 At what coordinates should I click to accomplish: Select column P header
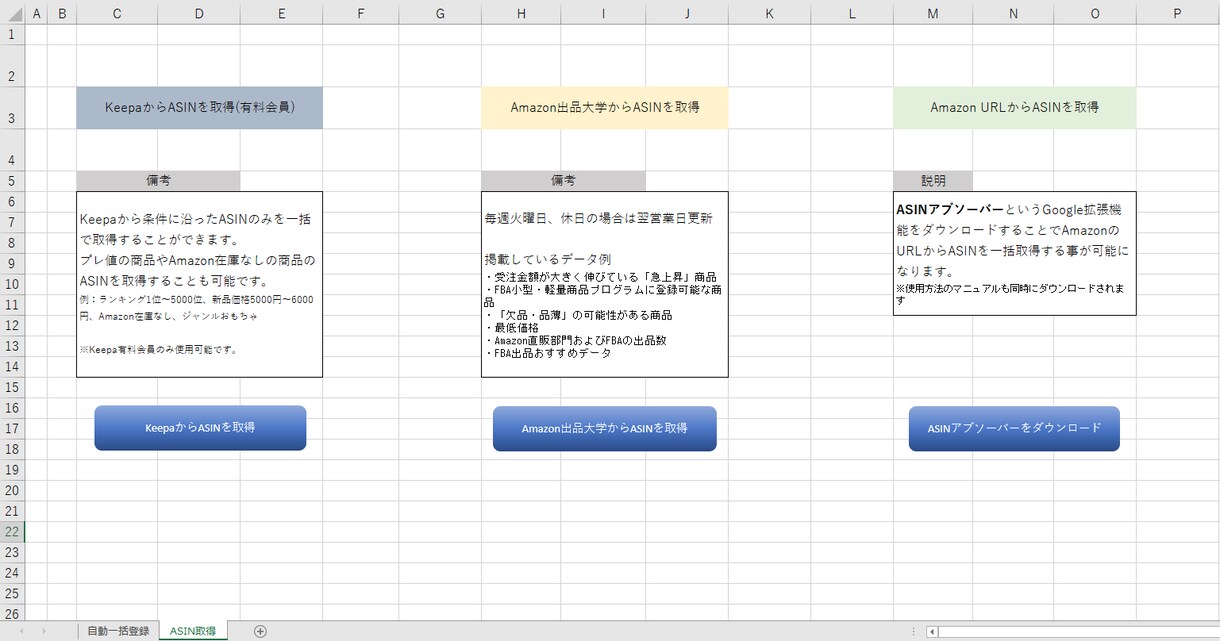pyautogui.click(x=1177, y=12)
